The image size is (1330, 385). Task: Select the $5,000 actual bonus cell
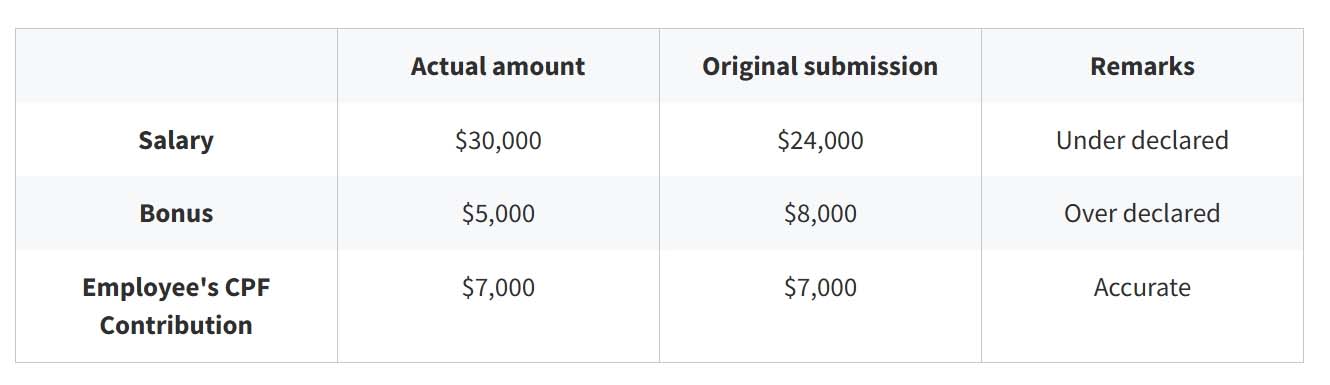pyautogui.click(x=498, y=213)
